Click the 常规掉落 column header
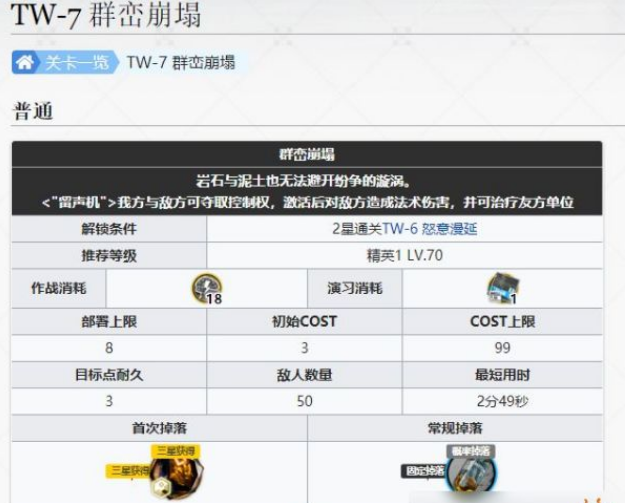Viewport: 625px width, 503px height. [455, 428]
